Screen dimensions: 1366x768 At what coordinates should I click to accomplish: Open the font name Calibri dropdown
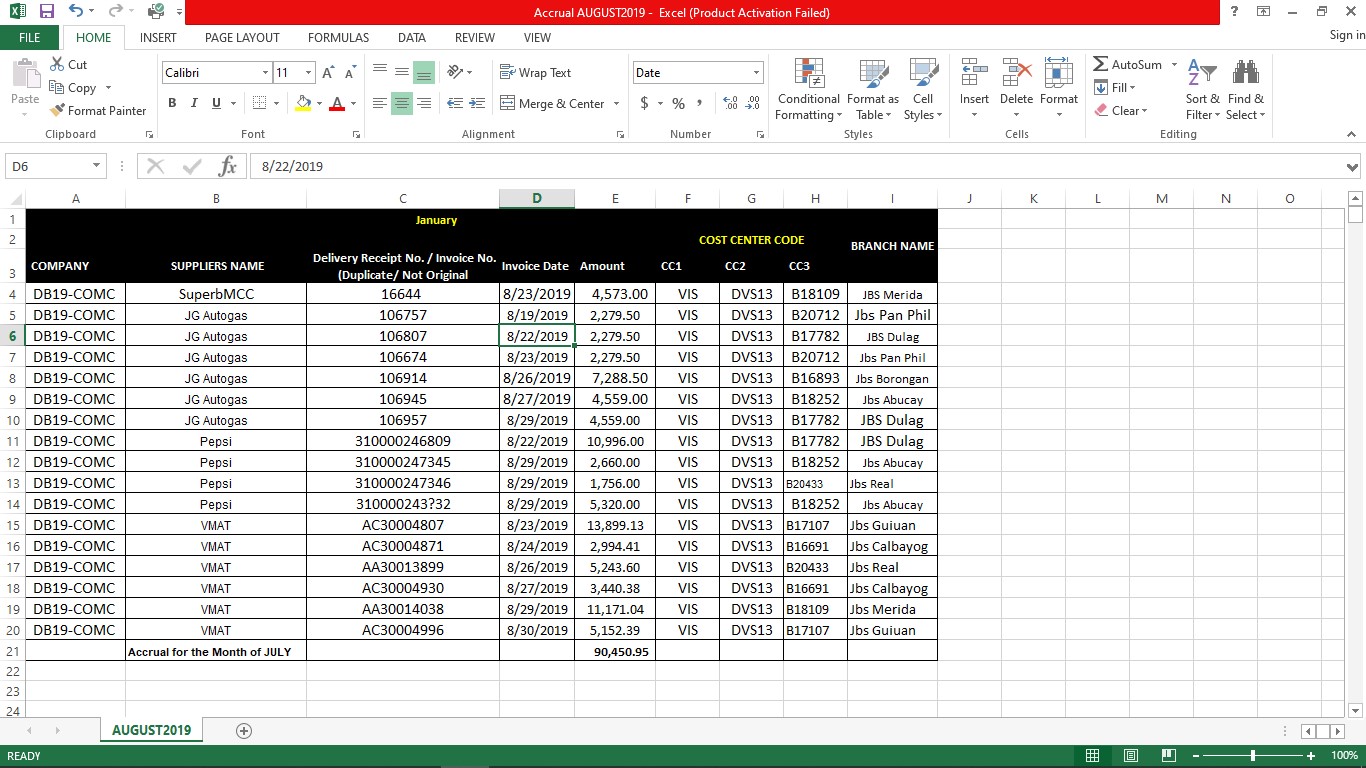click(265, 73)
